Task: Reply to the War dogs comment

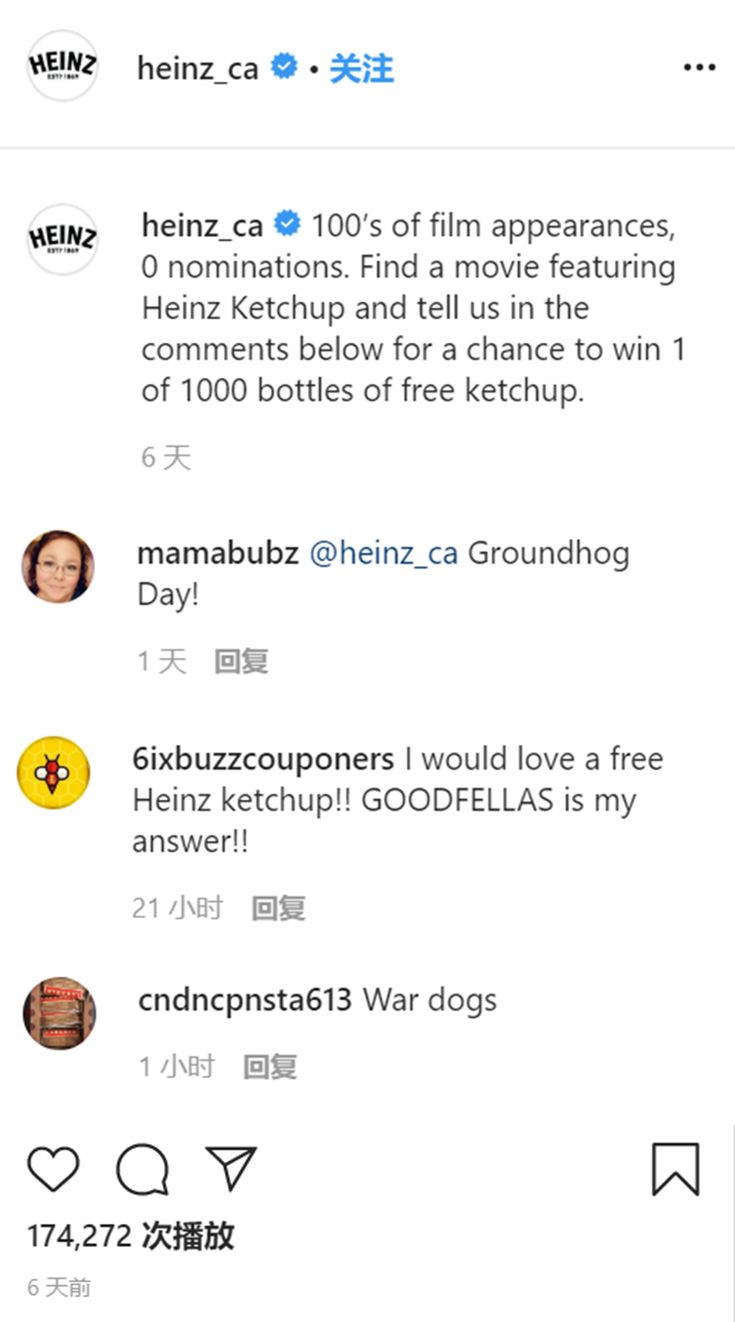Action: [x=270, y=1067]
